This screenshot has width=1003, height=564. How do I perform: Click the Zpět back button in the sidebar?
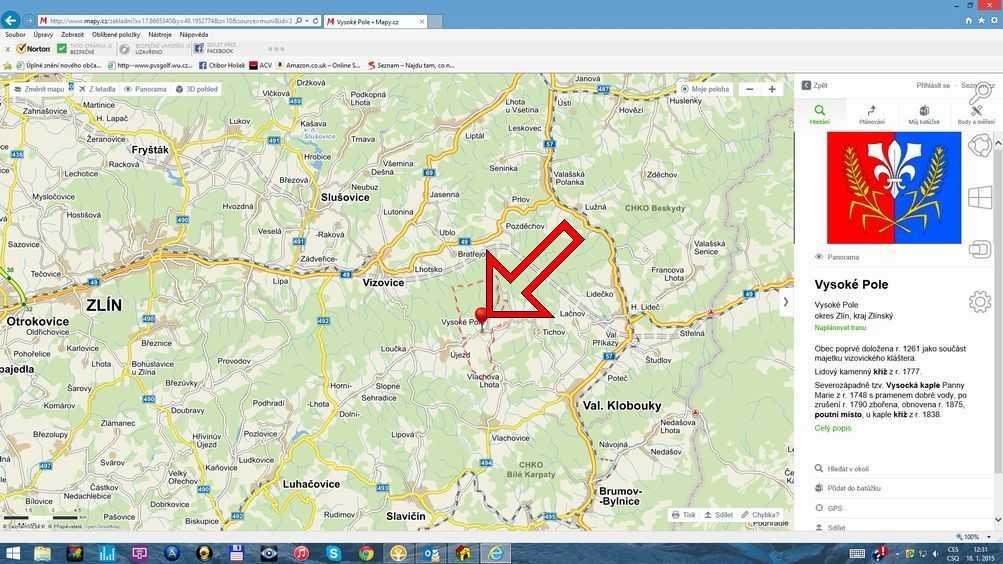(x=814, y=85)
